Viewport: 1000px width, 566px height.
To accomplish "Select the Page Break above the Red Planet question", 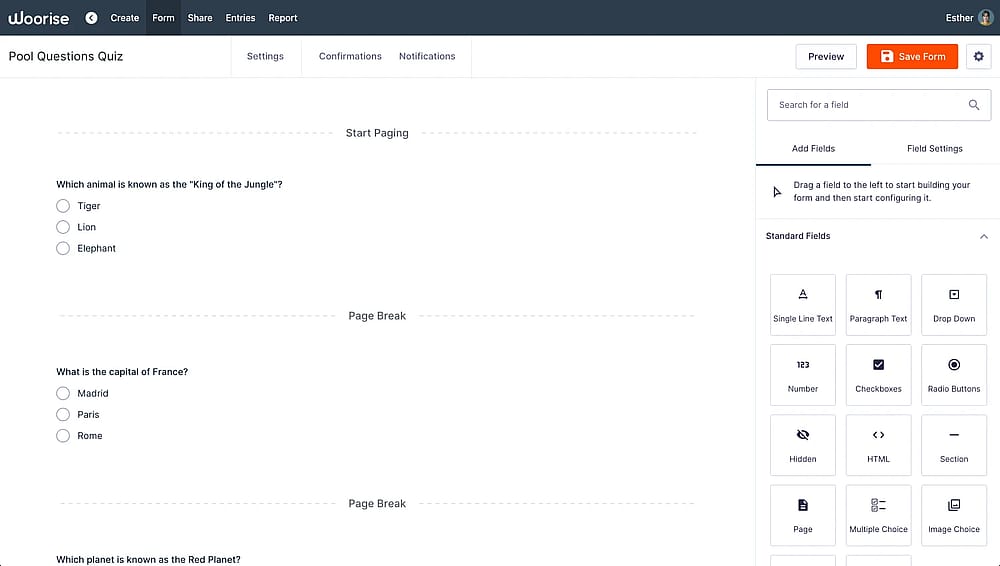I will [377, 503].
